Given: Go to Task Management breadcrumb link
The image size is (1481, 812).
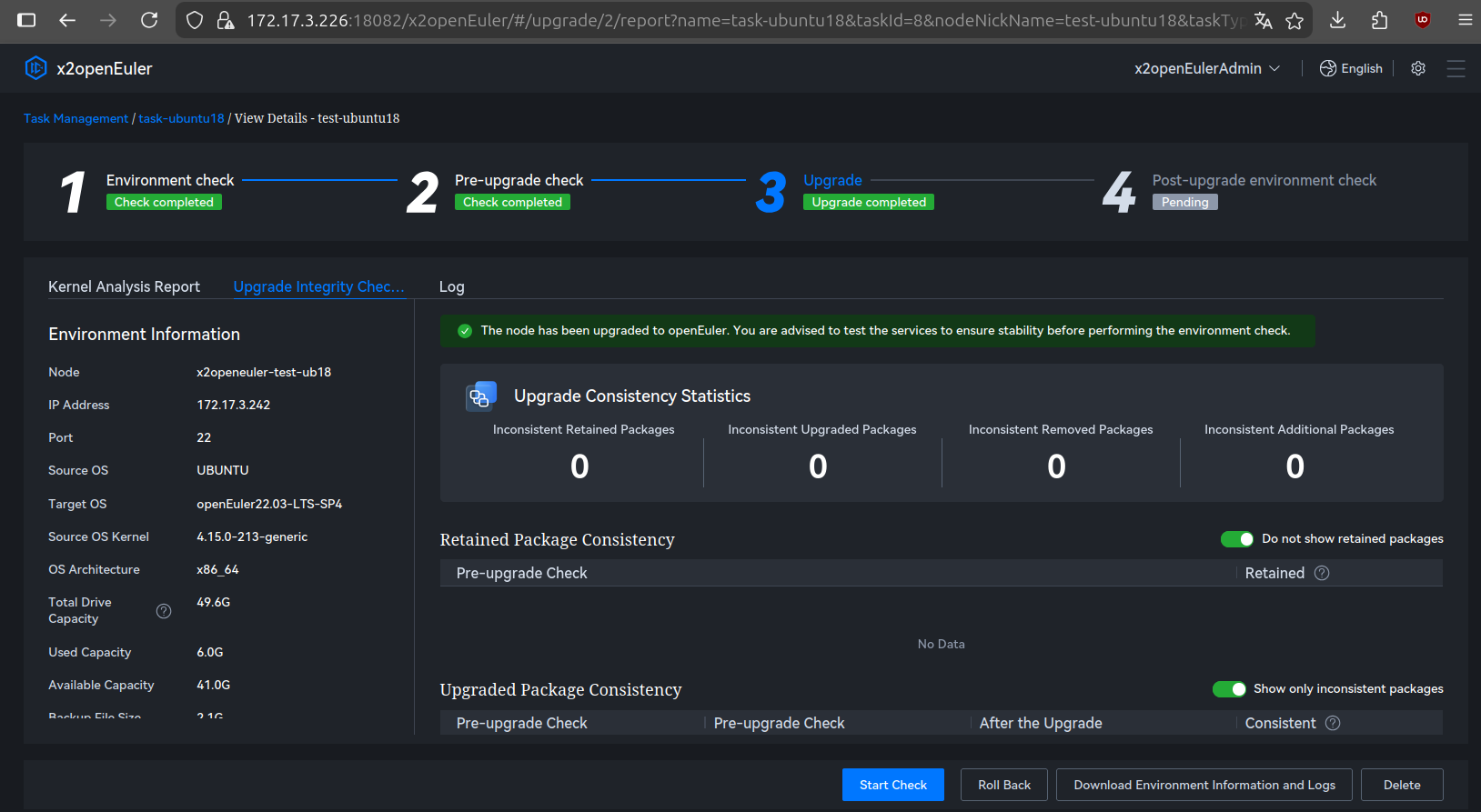Looking at the screenshot, I should coord(76,118).
